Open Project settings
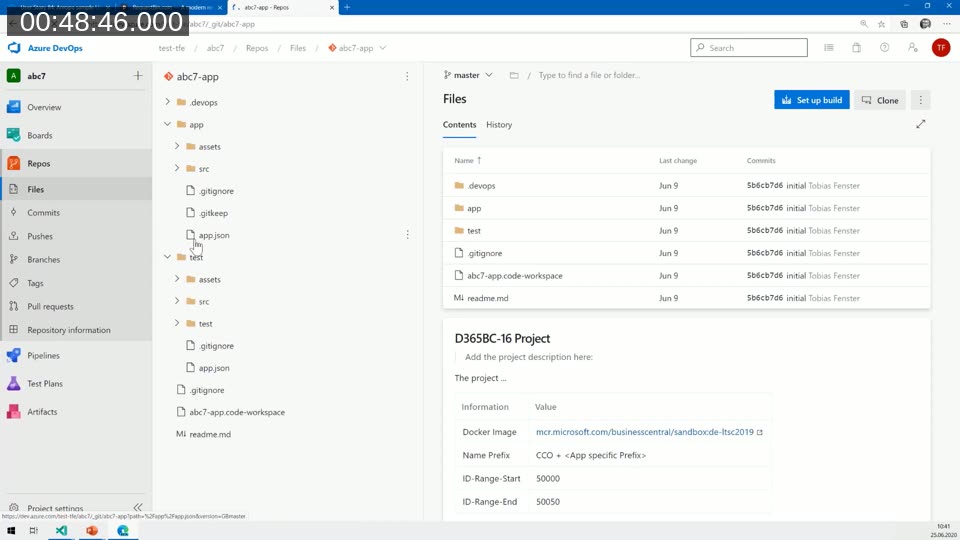This screenshot has width=960, height=540. [x=55, y=508]
